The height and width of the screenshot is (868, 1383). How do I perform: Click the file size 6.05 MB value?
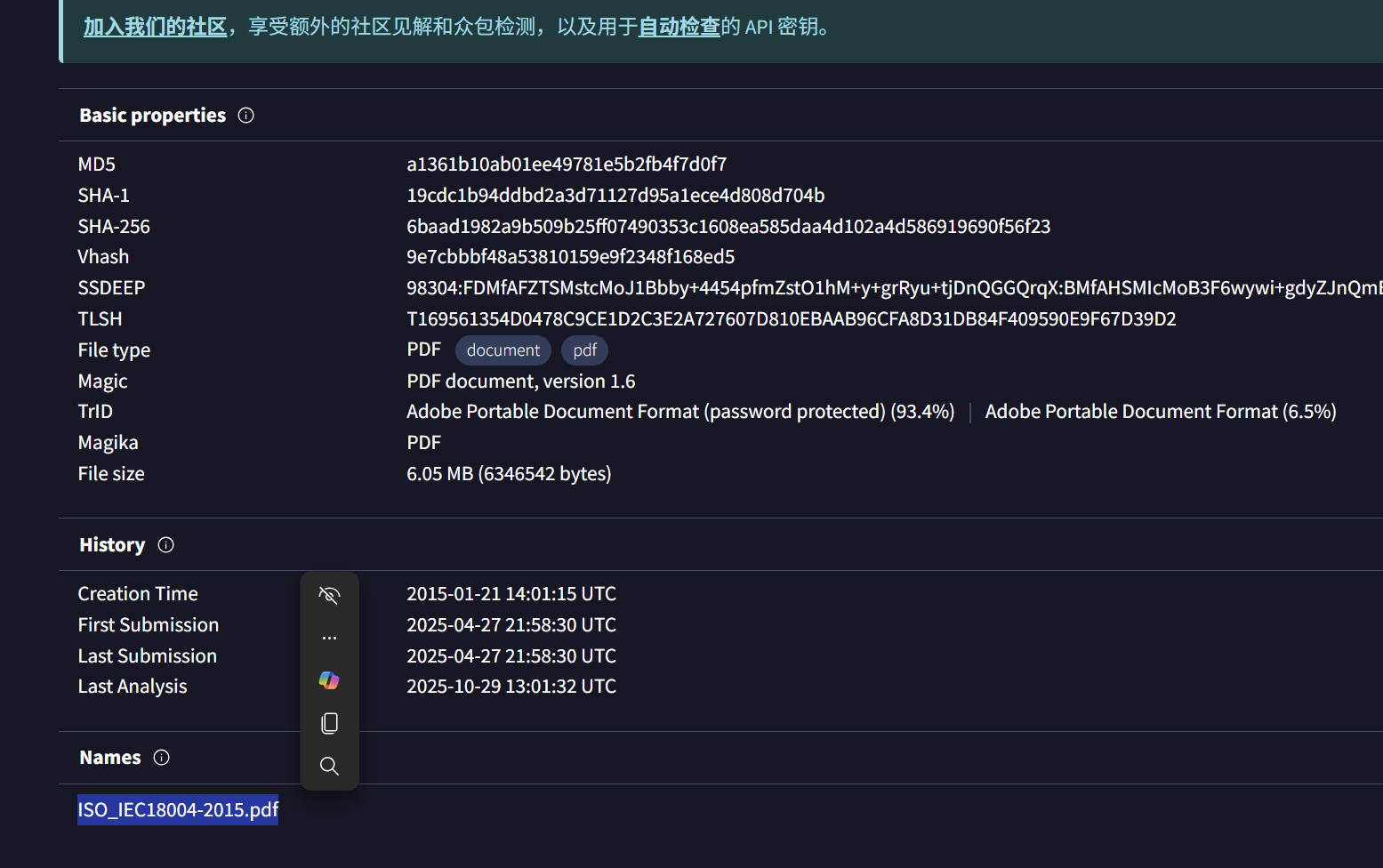pyautogui.click(x=509, y=474)
